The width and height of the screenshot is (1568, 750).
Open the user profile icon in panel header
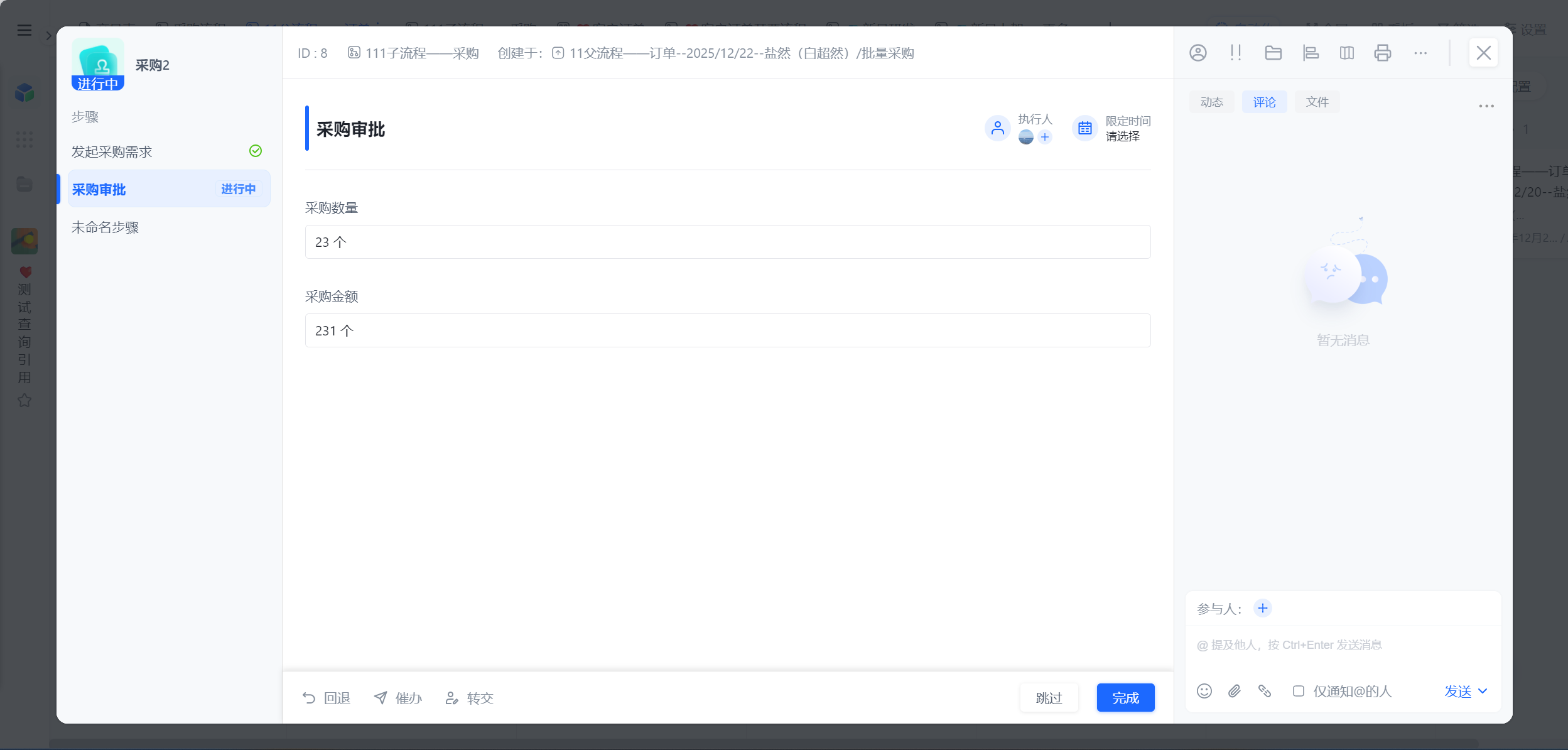[x=1198, y=53]
